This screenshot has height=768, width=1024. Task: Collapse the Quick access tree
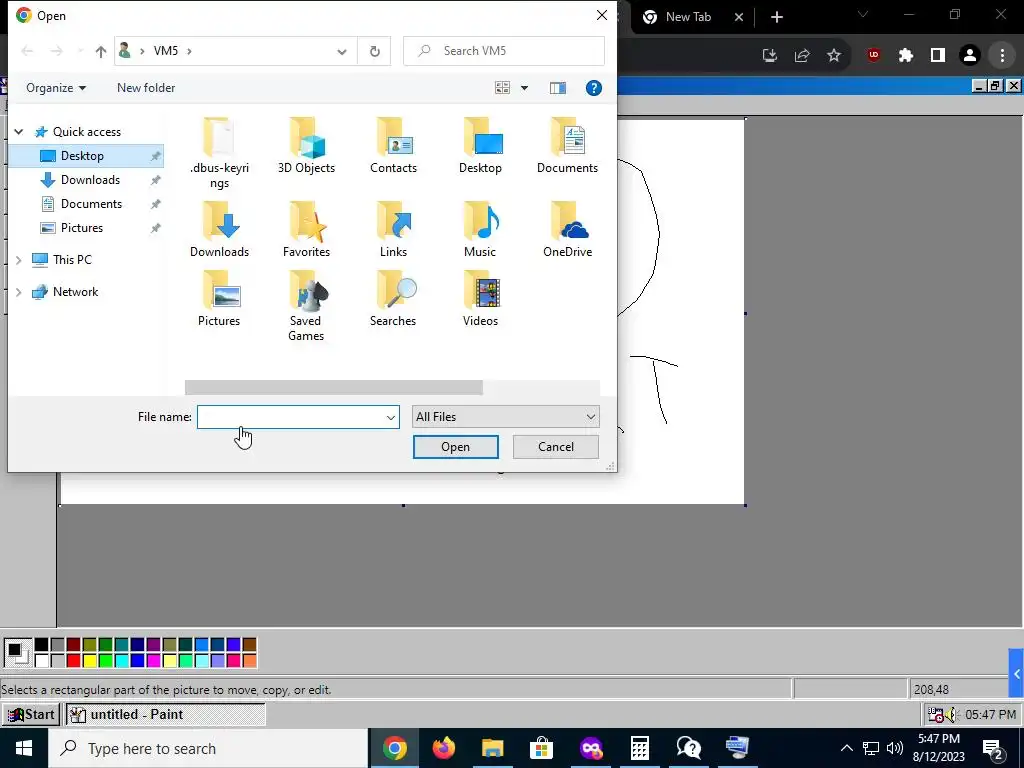pyautogui.click(x=19, y=132)
